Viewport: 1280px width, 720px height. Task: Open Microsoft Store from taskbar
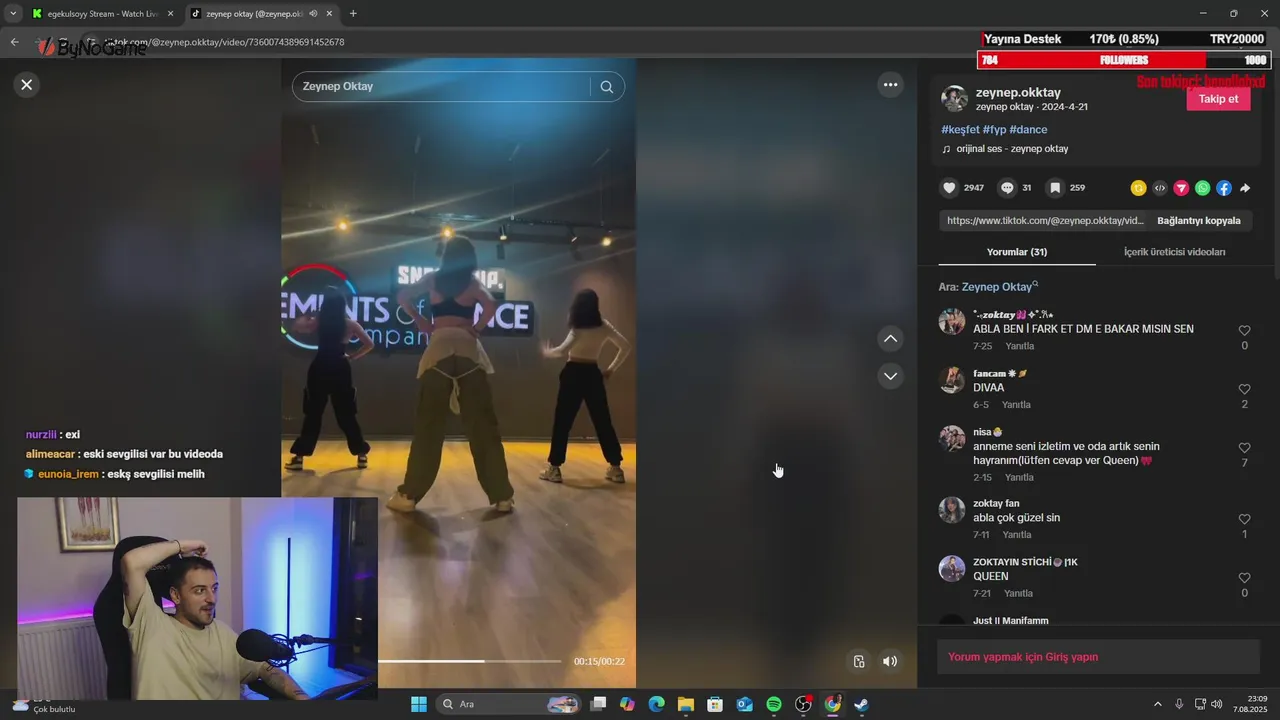[x=715, y=704]
